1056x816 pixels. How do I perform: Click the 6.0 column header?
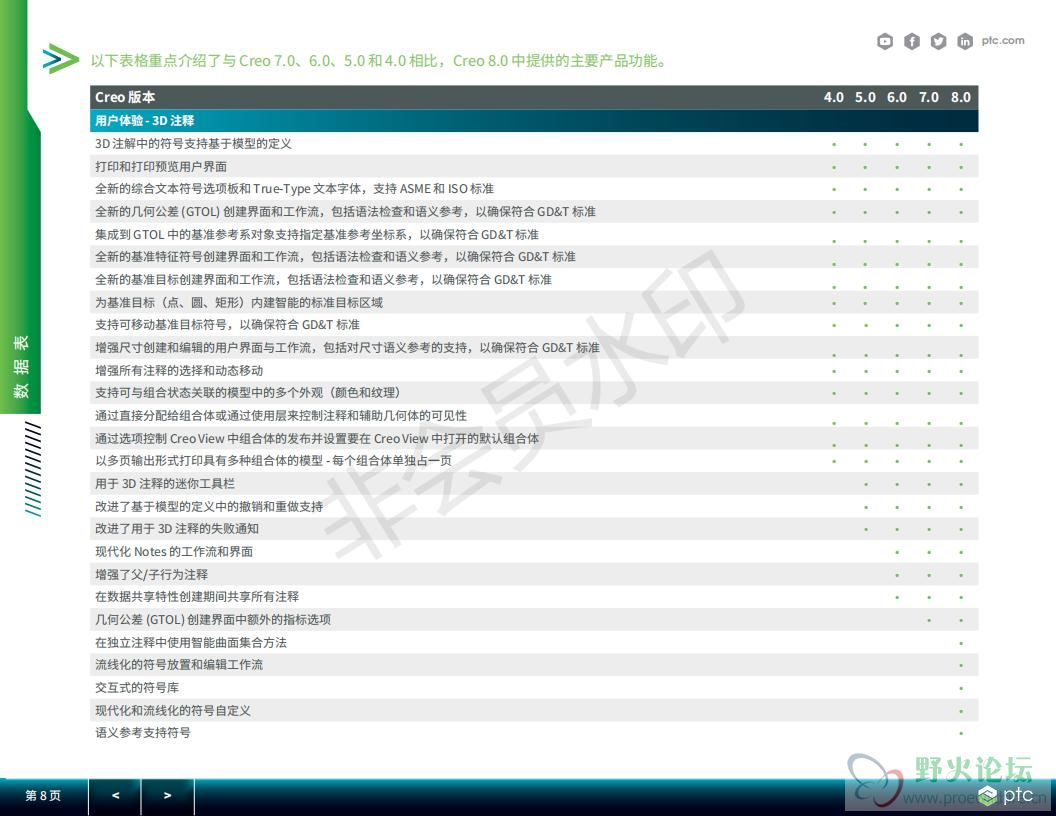tap(897, 97)
